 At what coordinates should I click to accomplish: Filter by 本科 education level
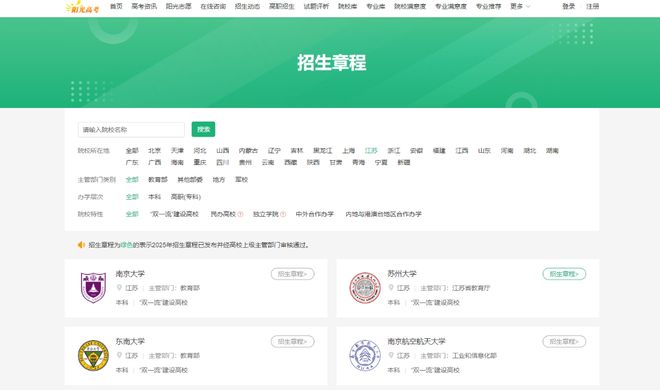click(154, 197)
